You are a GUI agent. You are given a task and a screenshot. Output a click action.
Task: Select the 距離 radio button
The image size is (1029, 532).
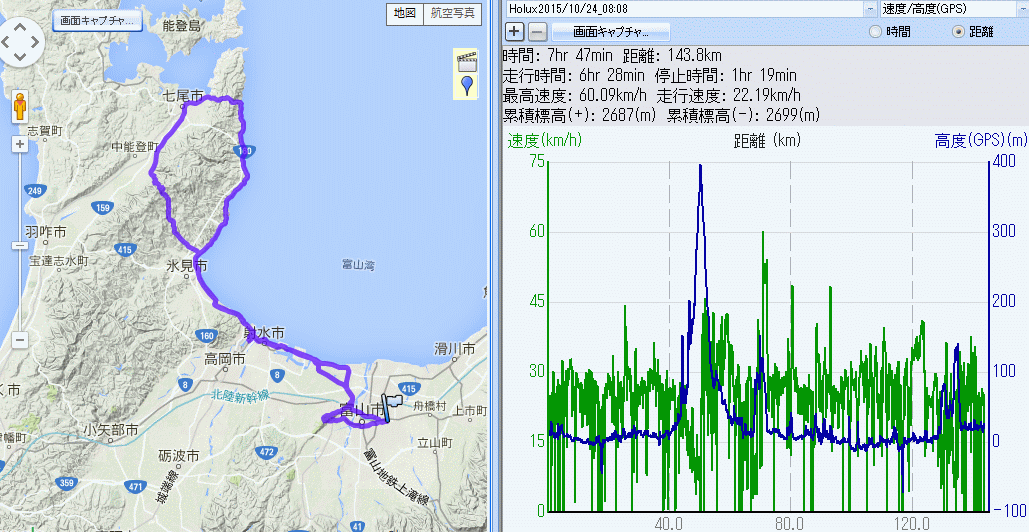(959, 32)
